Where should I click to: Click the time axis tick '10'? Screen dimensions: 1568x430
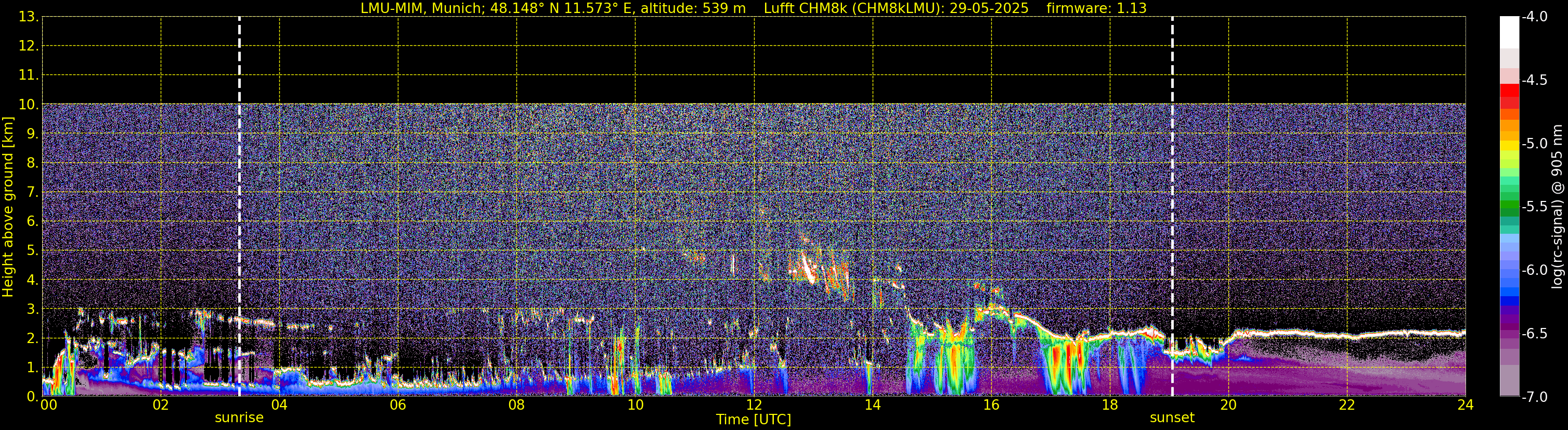636,405
